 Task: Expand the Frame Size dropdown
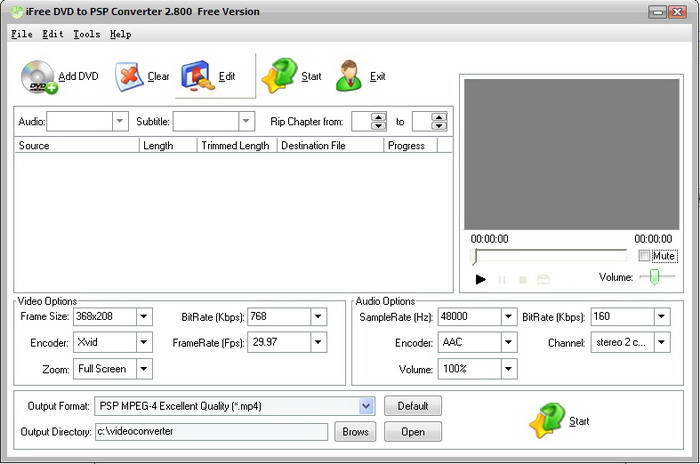[144, 317]
